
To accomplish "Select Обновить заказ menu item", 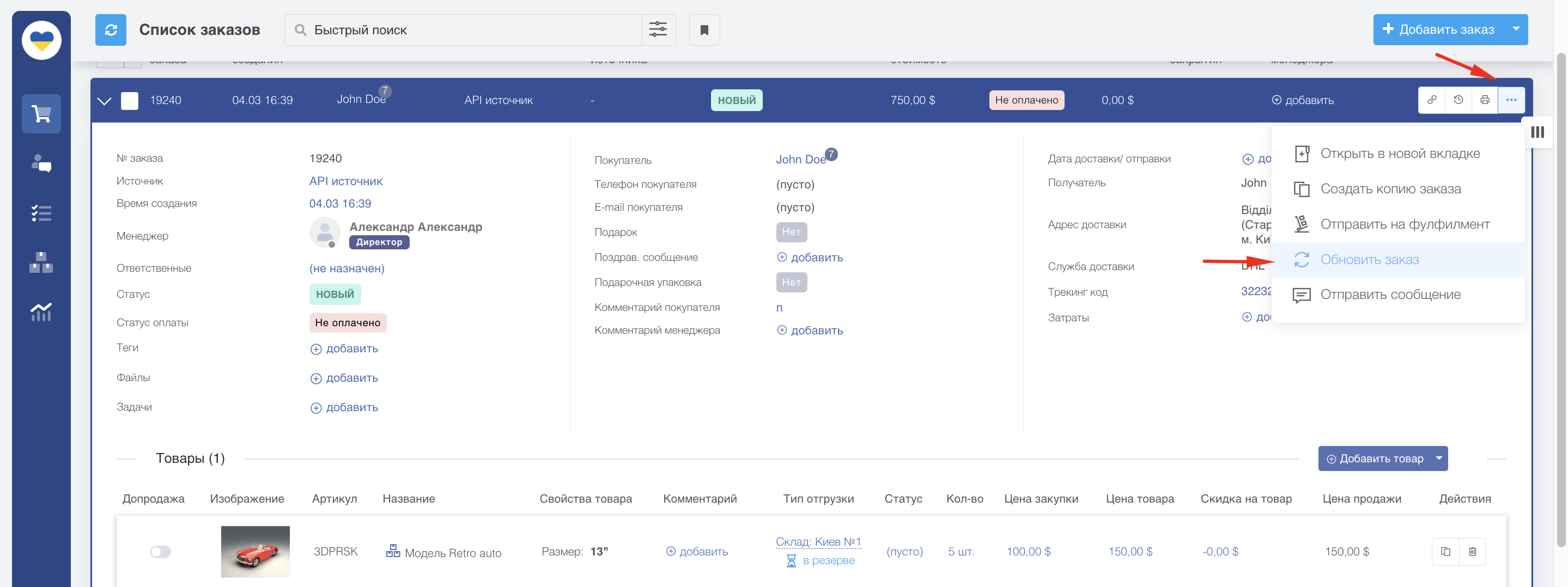I will click(x=1398, y=260).
